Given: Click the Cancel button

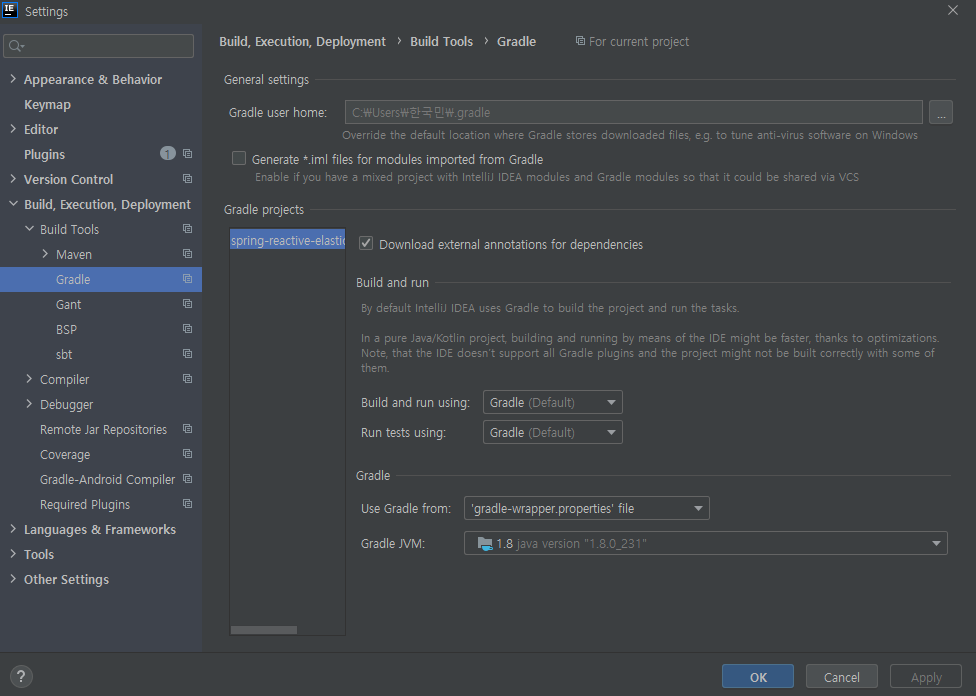Looking at the screenshot, I should click(842, 677).
